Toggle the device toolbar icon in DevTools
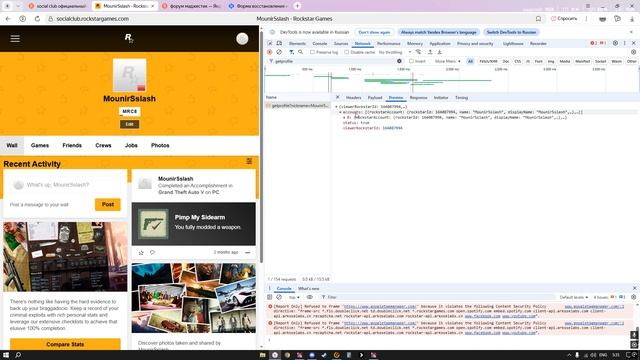 (x=279, y=43)
